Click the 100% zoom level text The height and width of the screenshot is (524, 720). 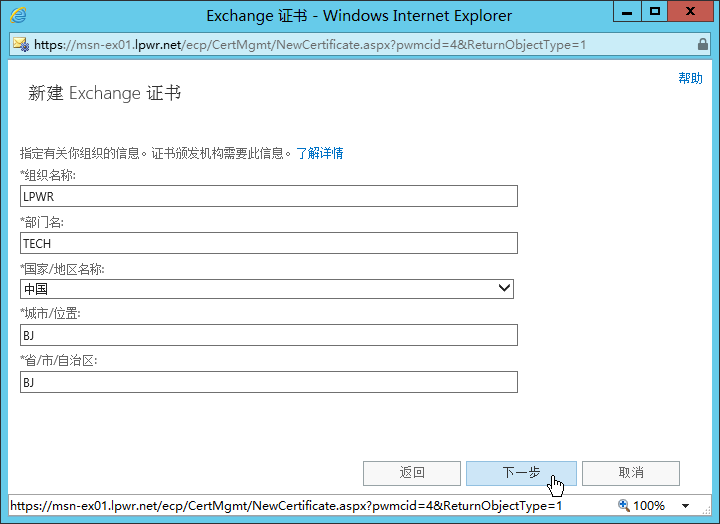pyautogui.click(x=649, y=506)
